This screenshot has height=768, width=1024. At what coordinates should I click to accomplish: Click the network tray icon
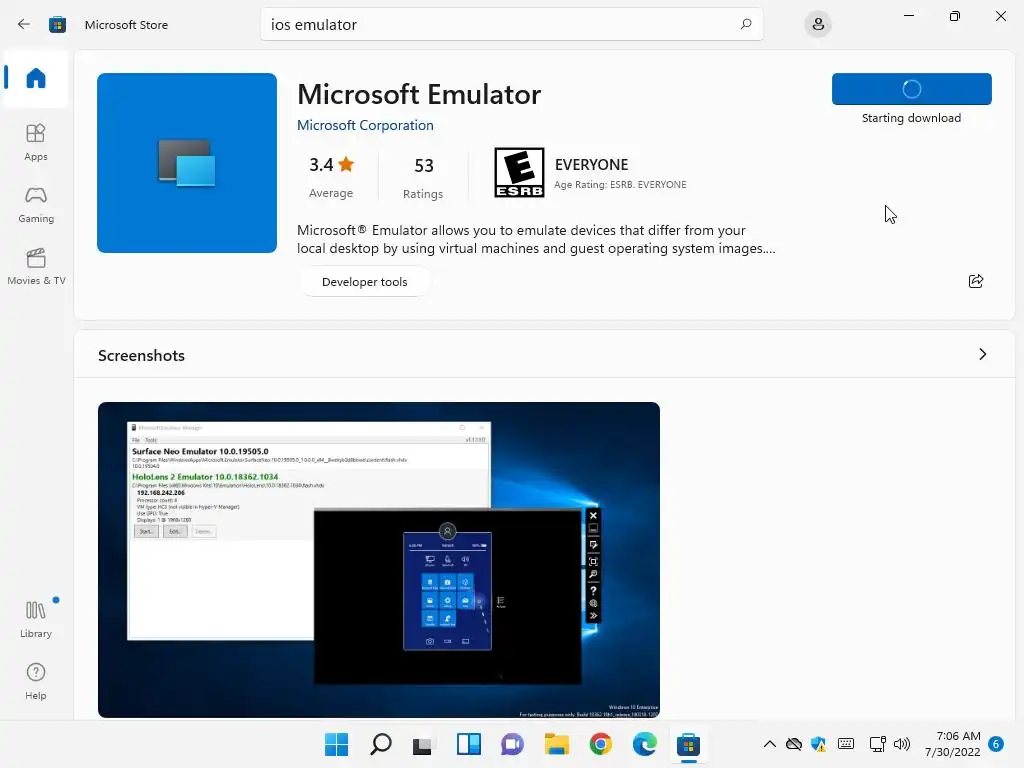877,744
